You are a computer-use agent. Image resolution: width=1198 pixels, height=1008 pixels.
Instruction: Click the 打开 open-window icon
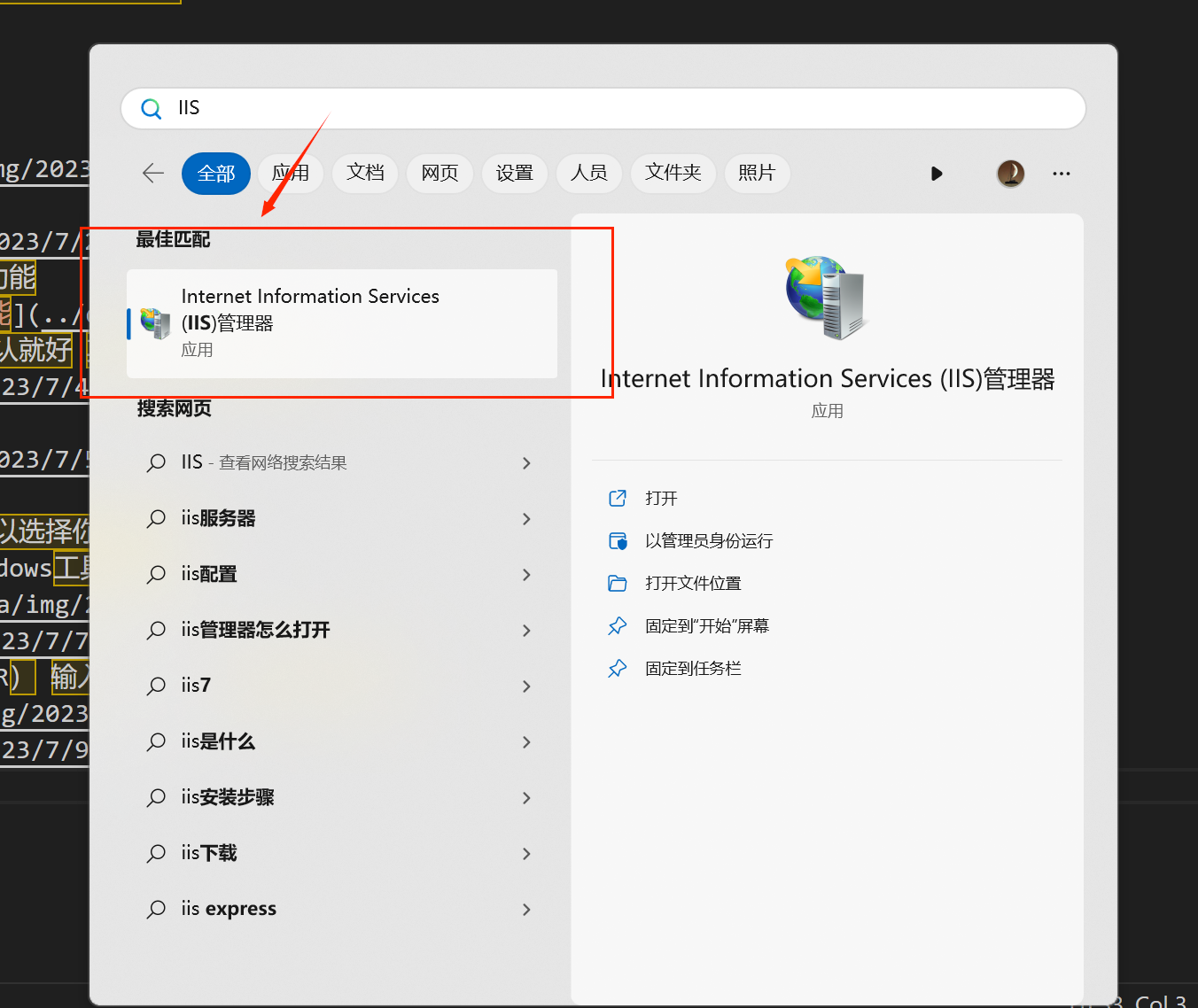618,498
